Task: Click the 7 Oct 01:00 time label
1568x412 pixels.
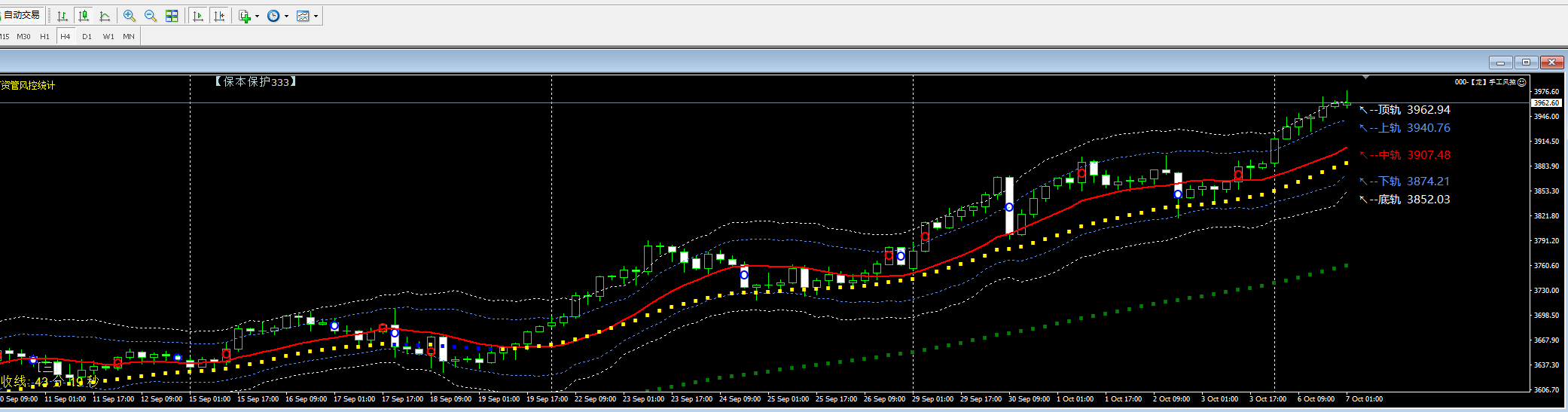Action: (1365, 399)
